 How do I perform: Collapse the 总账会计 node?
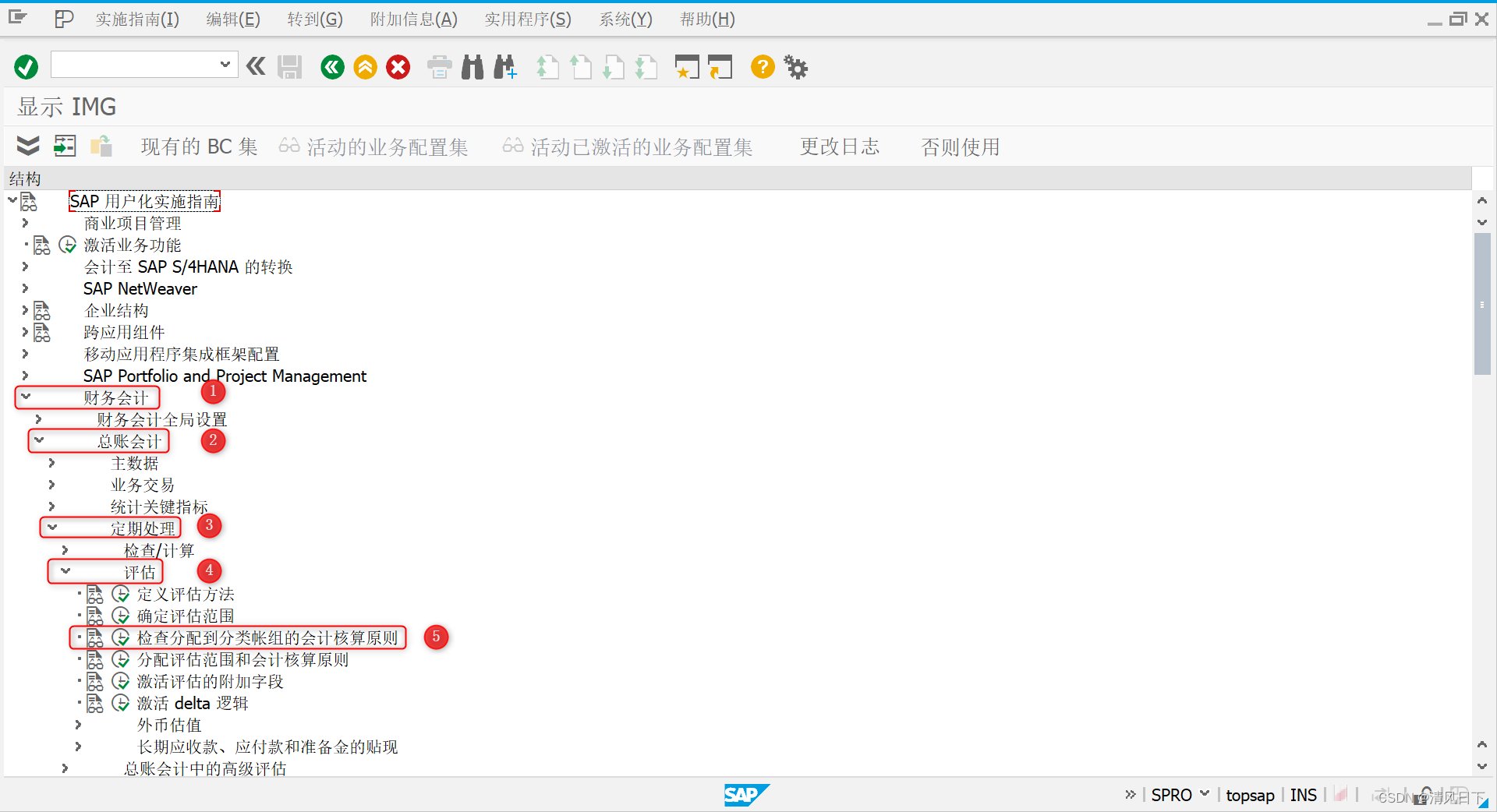(x=39, y=440)
